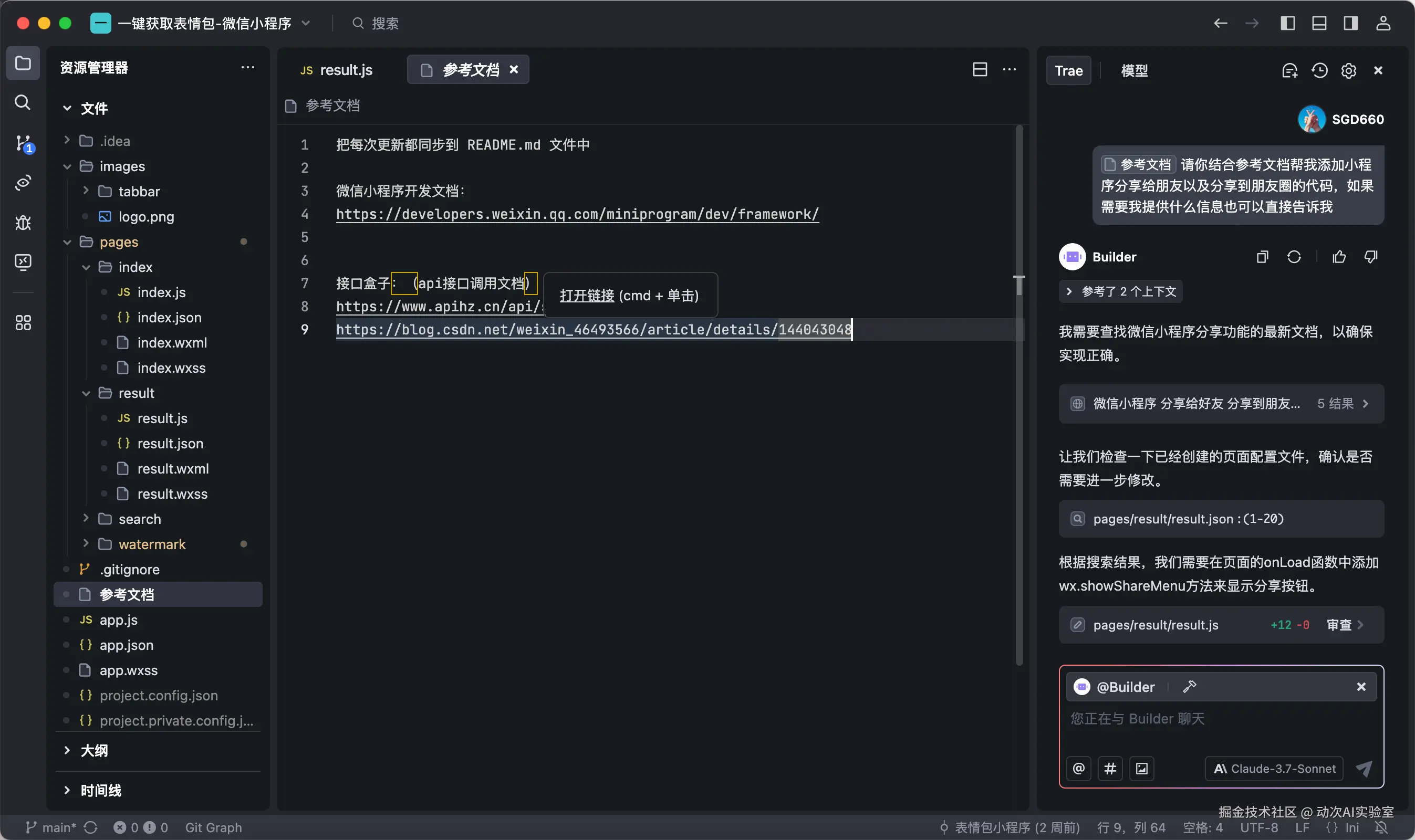
Task: Thumbs up the Builder response
Action: tap(1339, 257)
